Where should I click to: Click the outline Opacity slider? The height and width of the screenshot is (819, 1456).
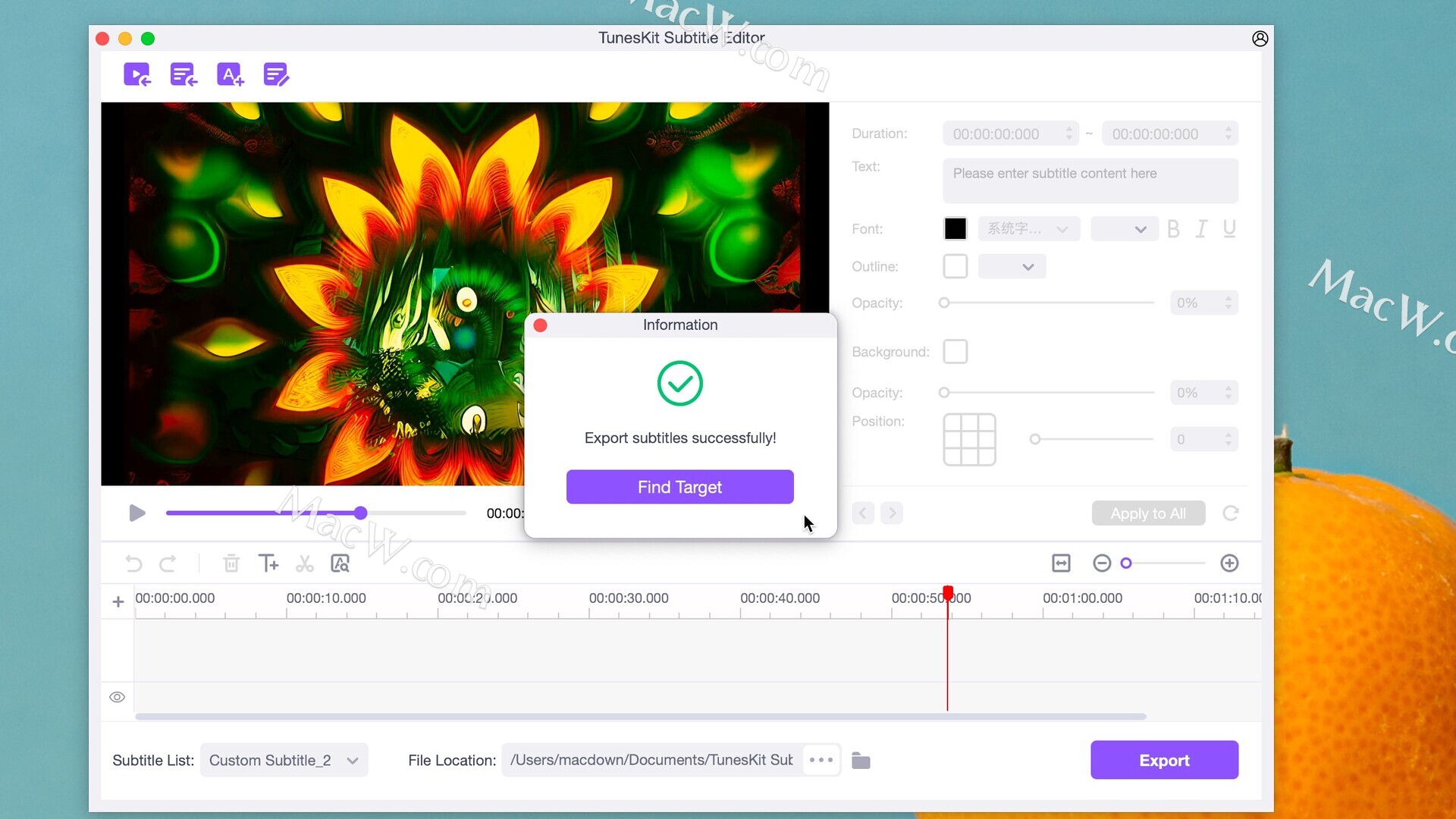coord(1046,303)
